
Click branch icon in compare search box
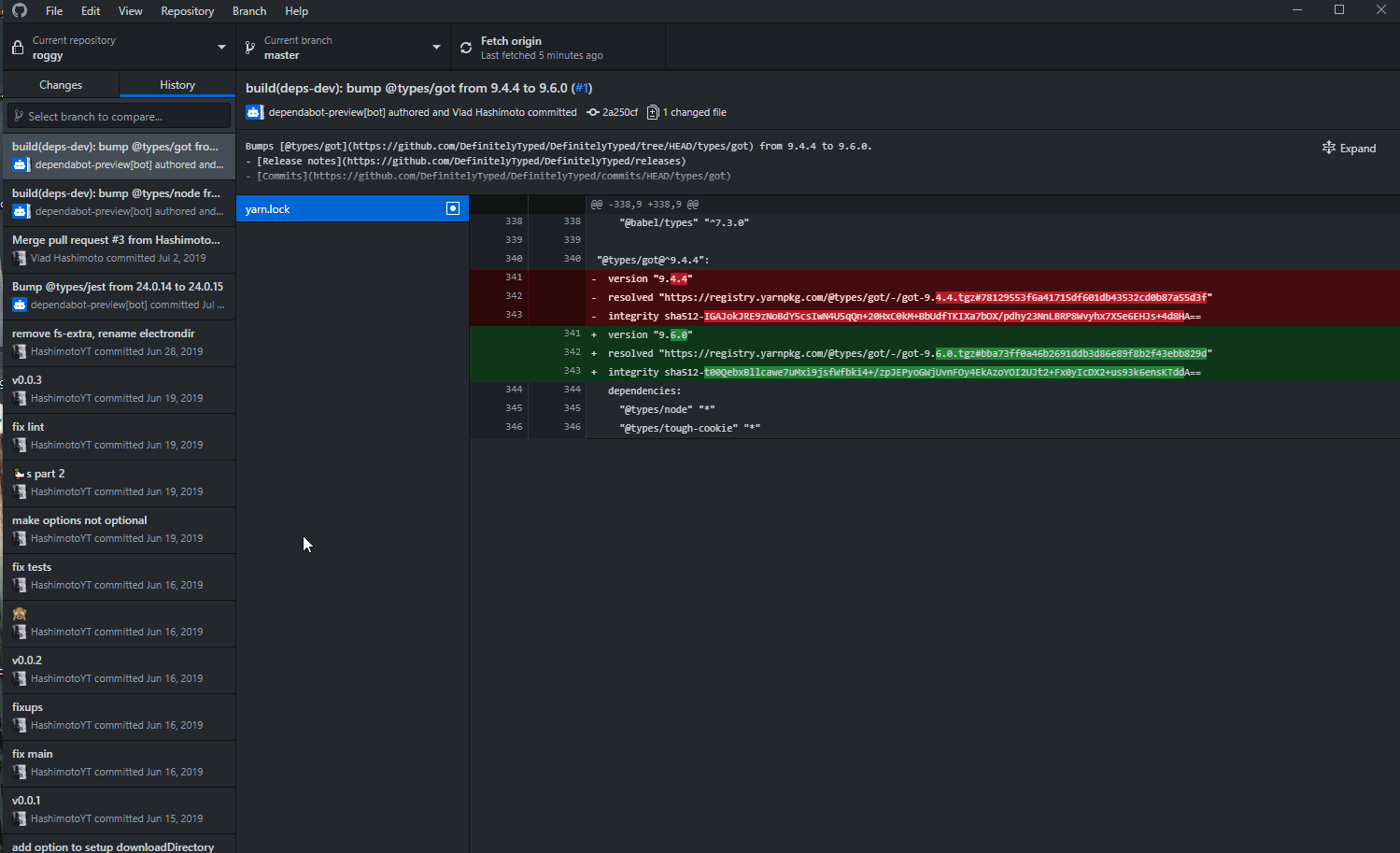tap(19, 116)
